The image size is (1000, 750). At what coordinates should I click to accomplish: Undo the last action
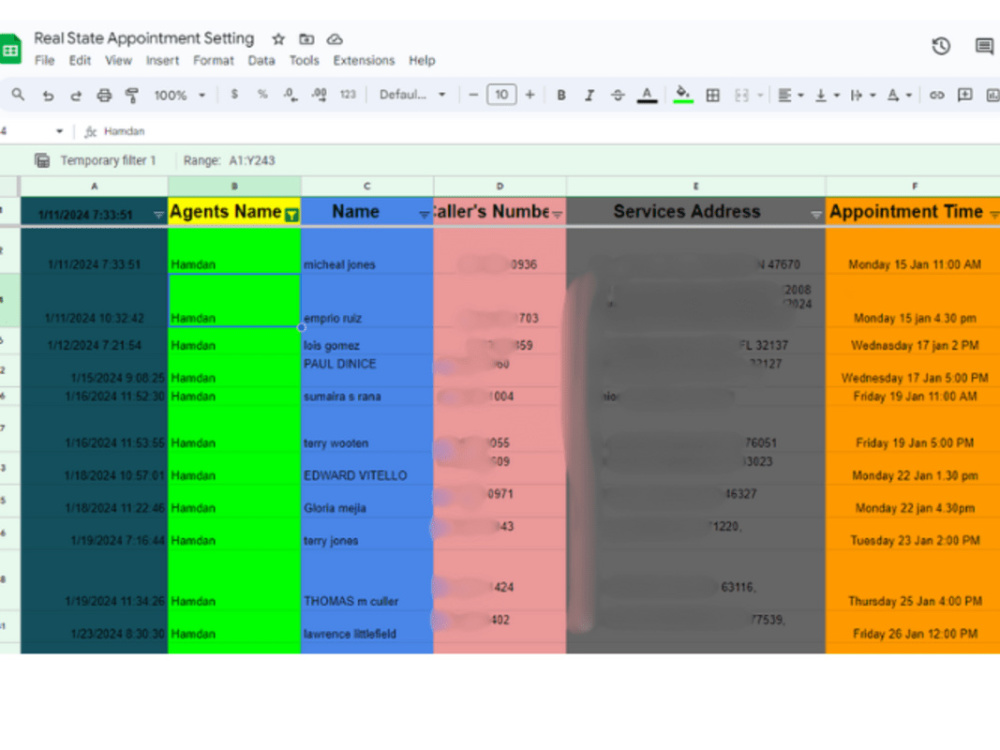48,96
